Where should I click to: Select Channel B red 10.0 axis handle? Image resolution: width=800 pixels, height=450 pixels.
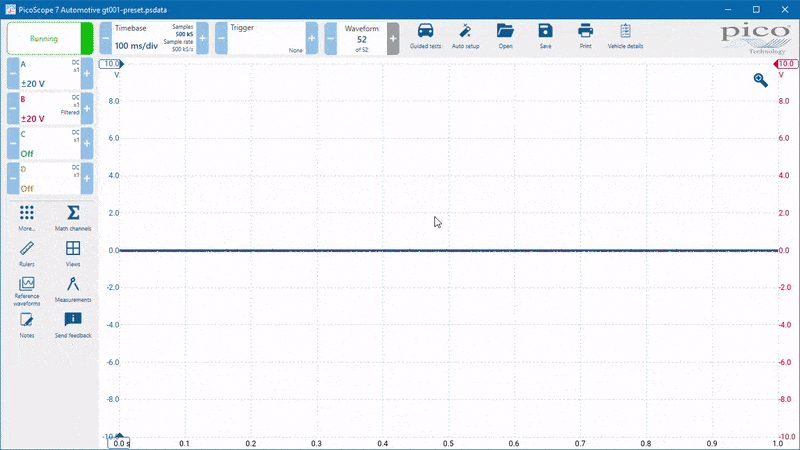point(786,64)
